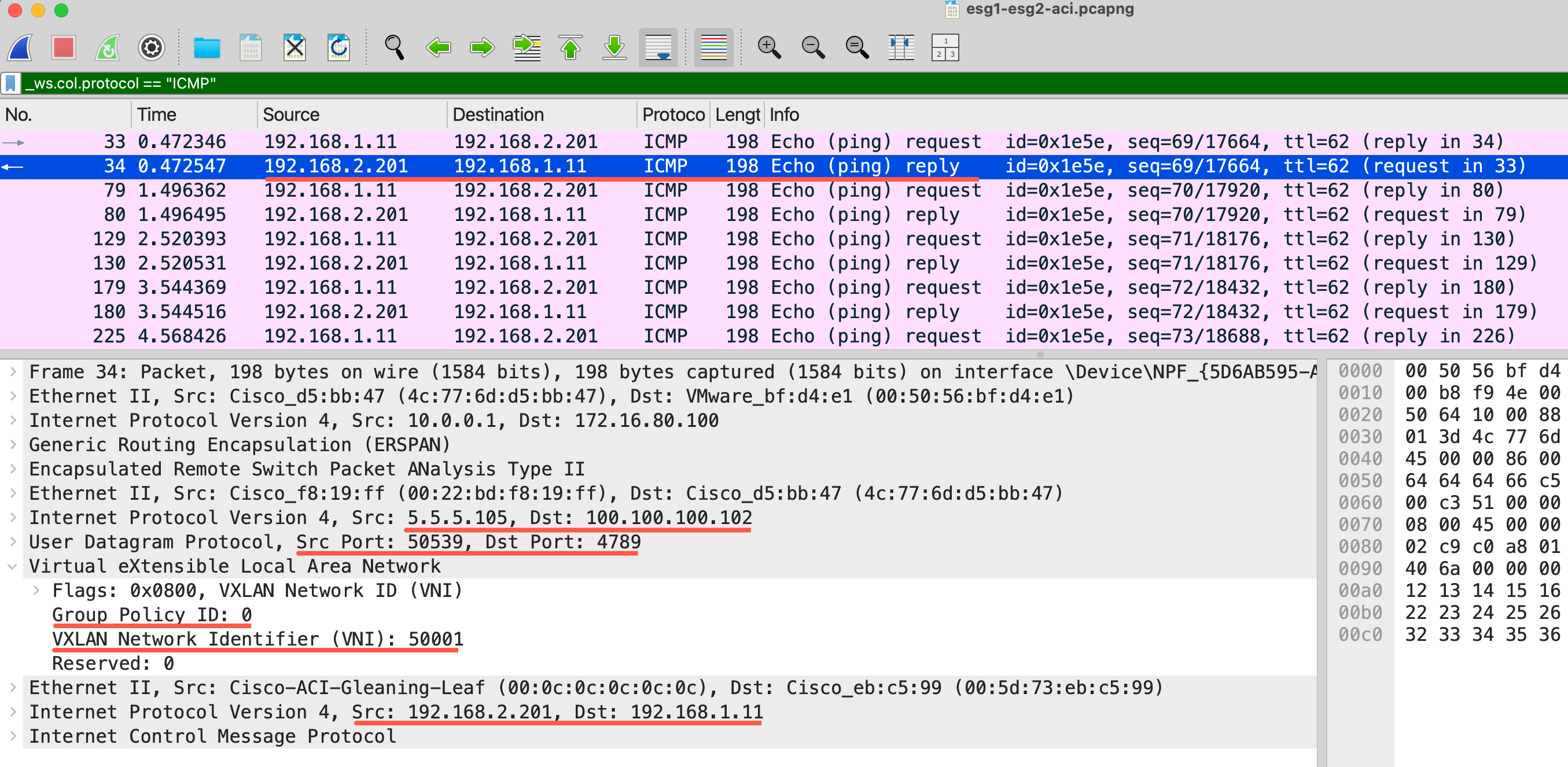
Task: Restart the current capture
Action: [x=108, y=47]
